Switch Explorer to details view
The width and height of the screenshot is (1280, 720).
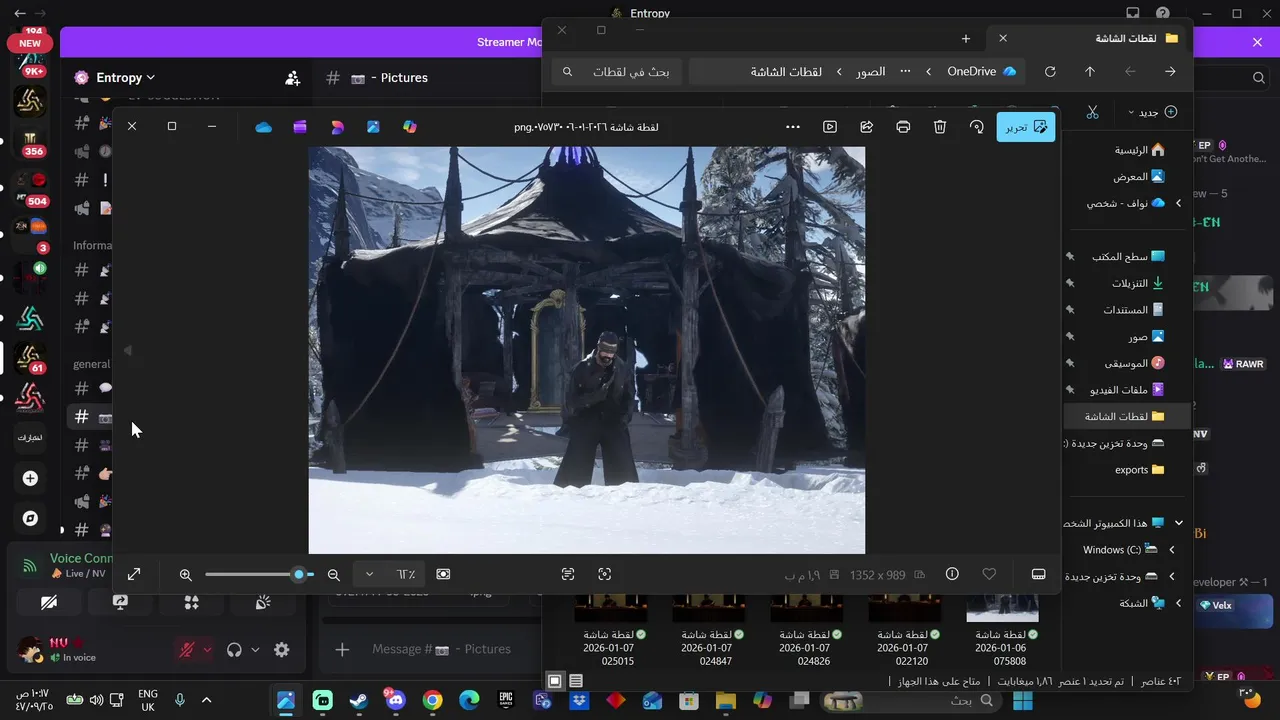[x=576, y=681]
